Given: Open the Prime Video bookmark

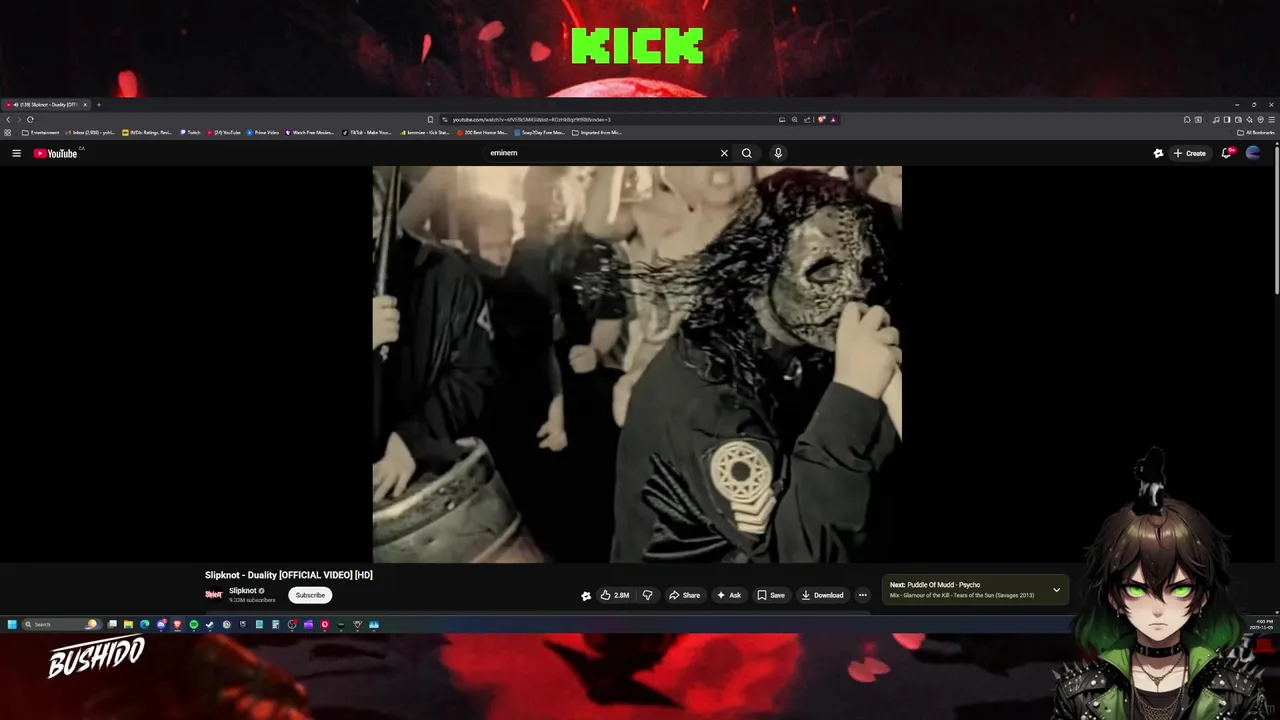Looking at the screenshot, I should [x=263, y=132].
